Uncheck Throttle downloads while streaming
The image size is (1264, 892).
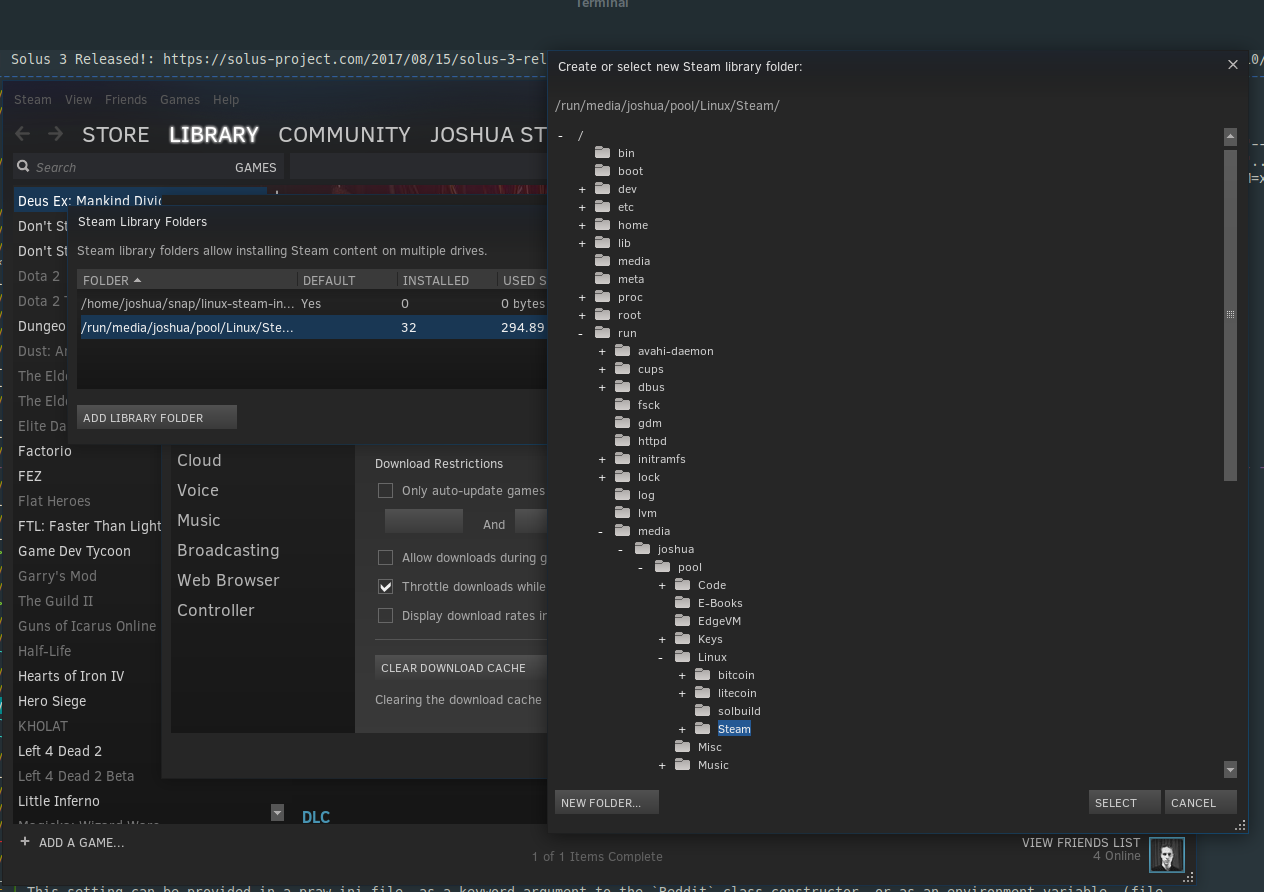385,586
